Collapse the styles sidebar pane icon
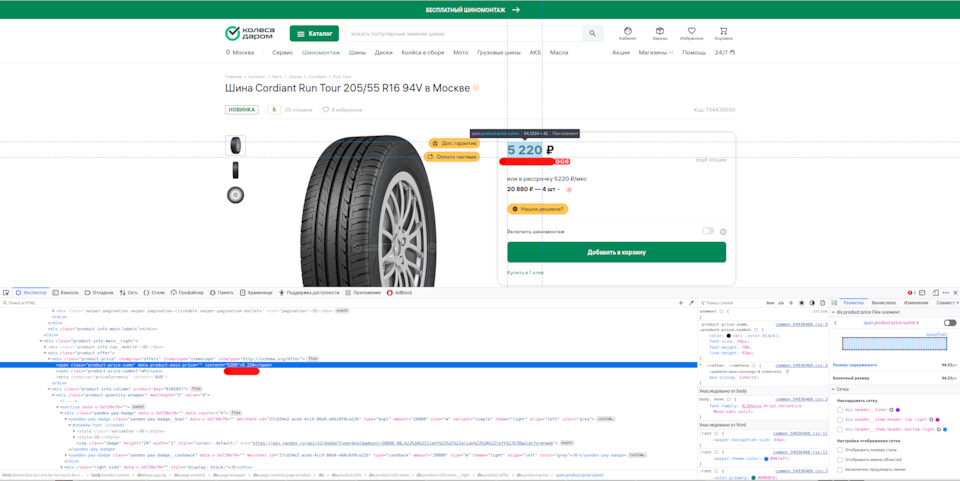This screenshot has width=960, height=481. pyautogui.click(x=834, y=303)
